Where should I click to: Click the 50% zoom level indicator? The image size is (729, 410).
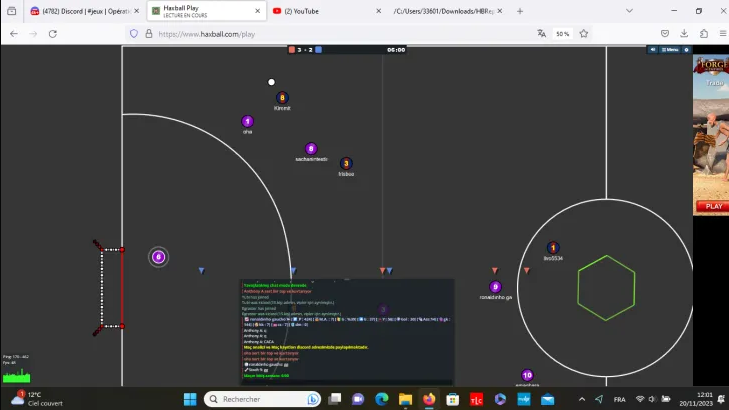tap(563, 33)
